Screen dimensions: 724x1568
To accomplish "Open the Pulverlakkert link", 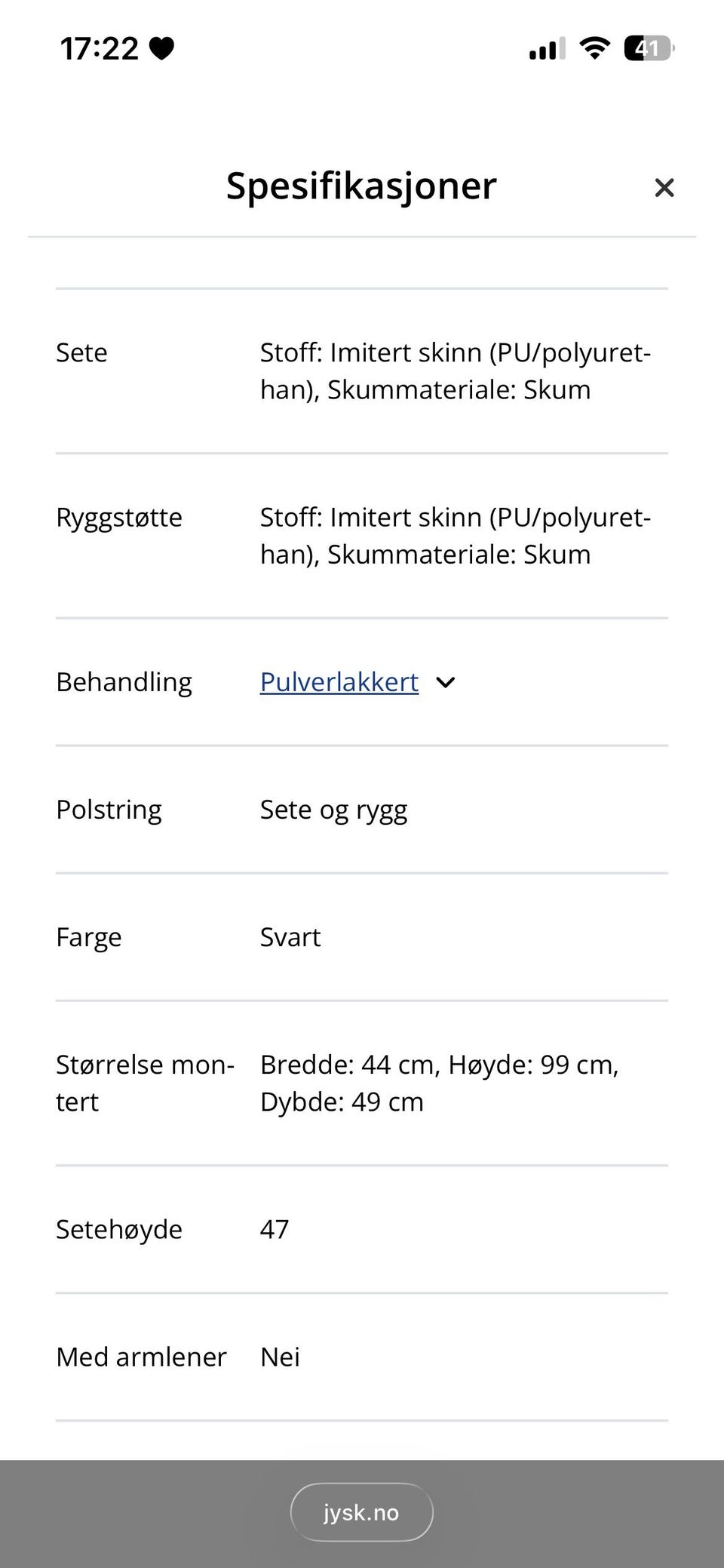I will 339,682.
